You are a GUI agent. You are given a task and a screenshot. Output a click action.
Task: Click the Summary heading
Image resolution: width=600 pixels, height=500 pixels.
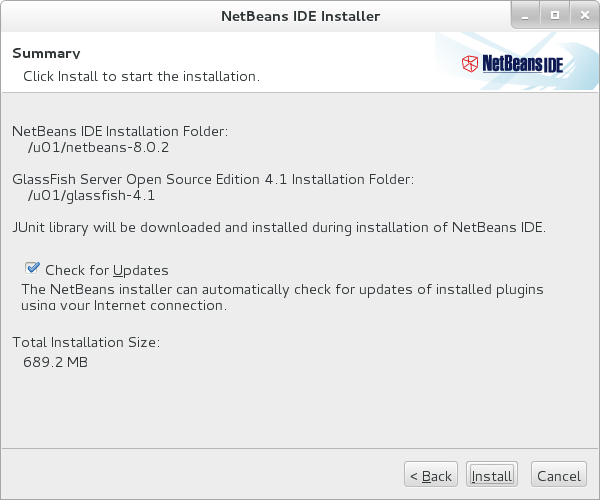point(46,53)
